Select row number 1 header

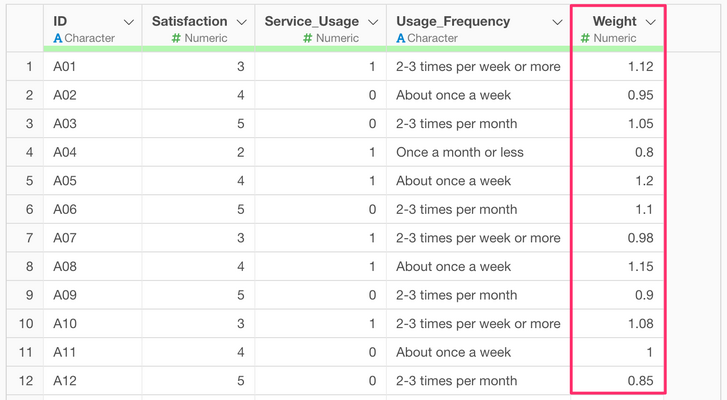click(29, 67)
